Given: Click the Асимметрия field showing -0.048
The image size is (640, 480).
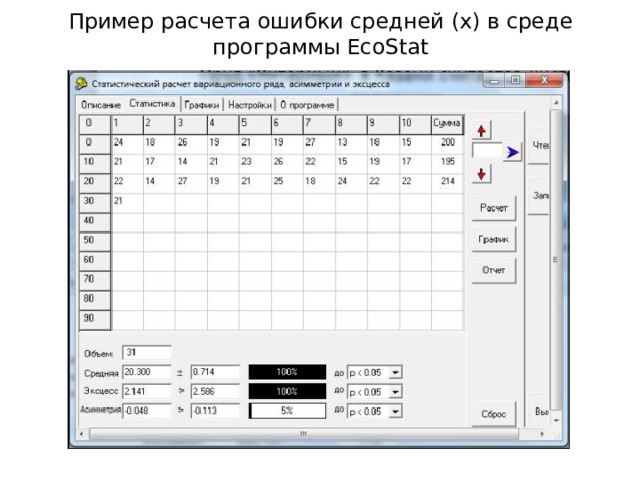Looking at the screenshot, I should (x=147, y=411).
